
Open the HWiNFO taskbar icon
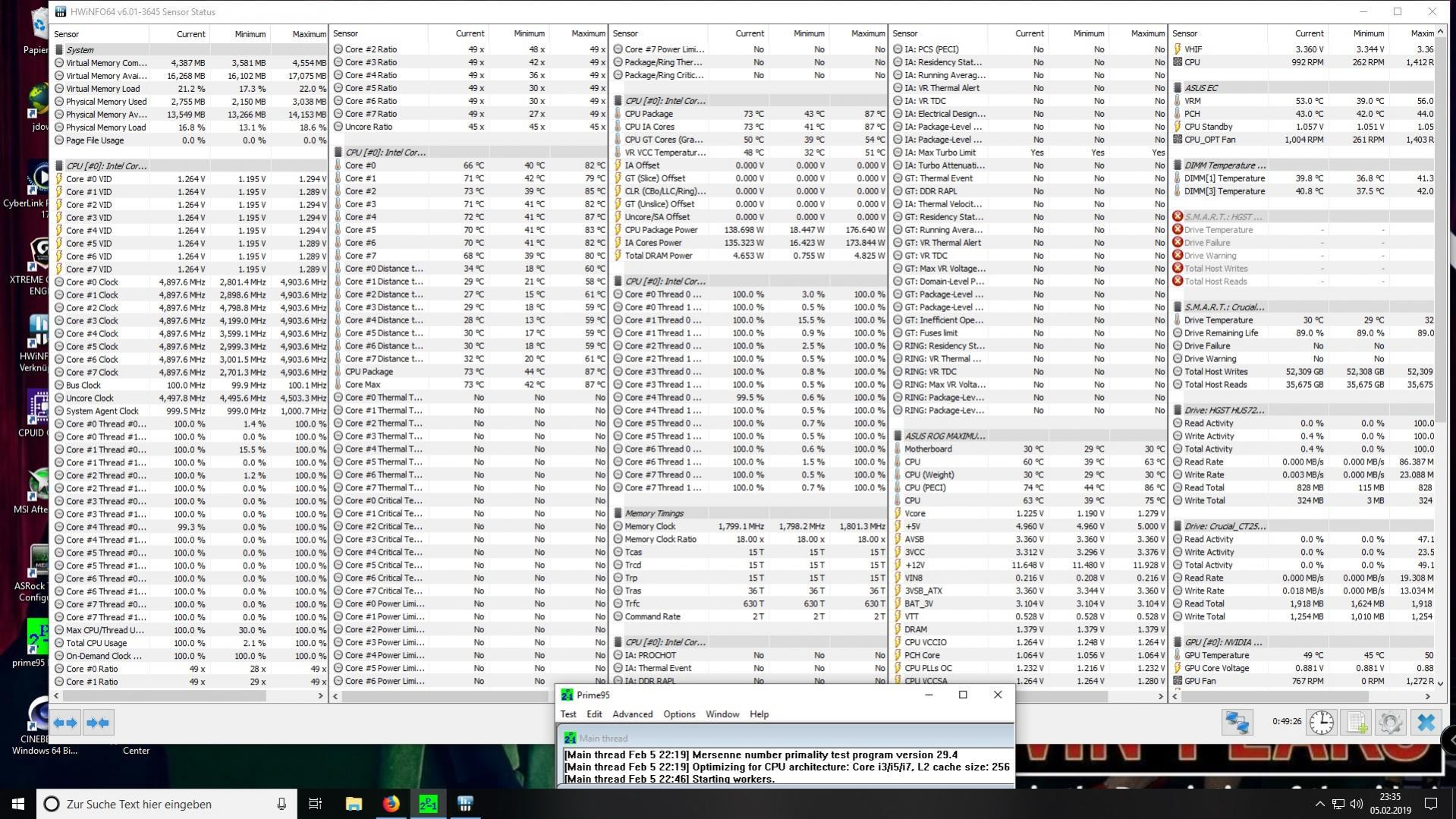click(465, 804)
